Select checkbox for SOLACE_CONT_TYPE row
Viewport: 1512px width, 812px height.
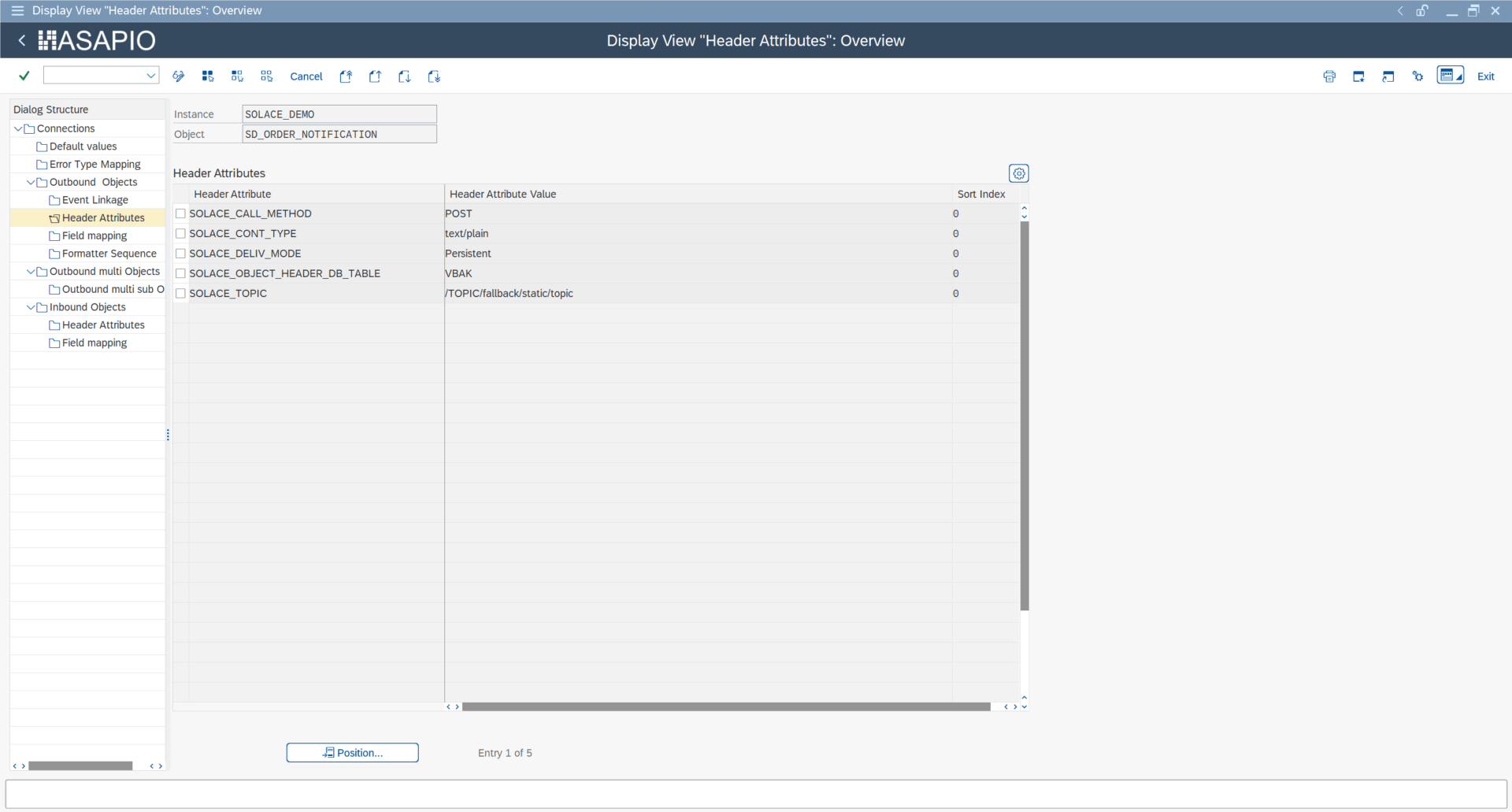(x=180, y=233)
